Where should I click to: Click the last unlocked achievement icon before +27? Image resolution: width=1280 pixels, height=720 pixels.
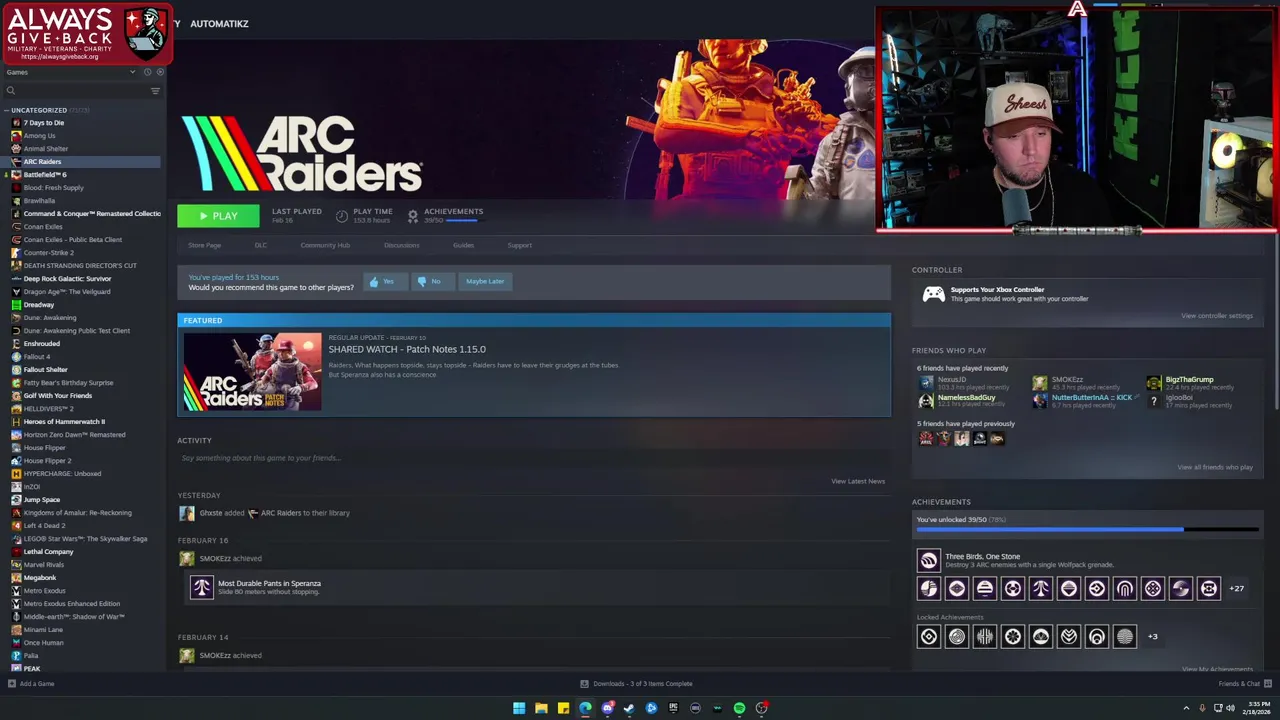click(1209, 589)
